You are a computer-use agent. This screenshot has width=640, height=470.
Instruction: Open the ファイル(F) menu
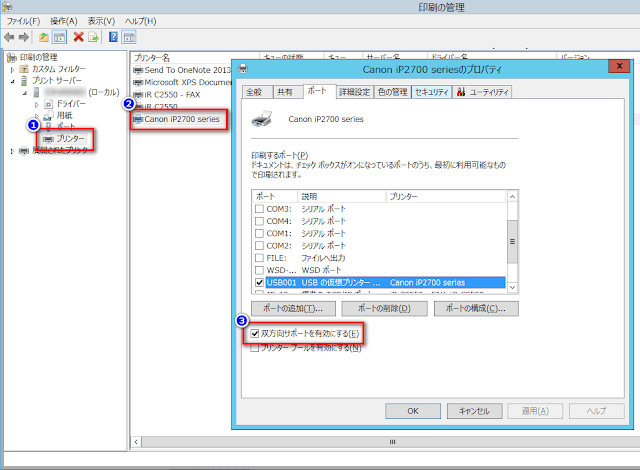click(23, 21)
